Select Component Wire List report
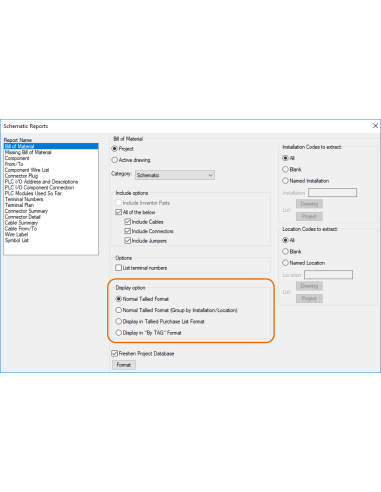This screenshot has width=381, height=492. [27, 170]
